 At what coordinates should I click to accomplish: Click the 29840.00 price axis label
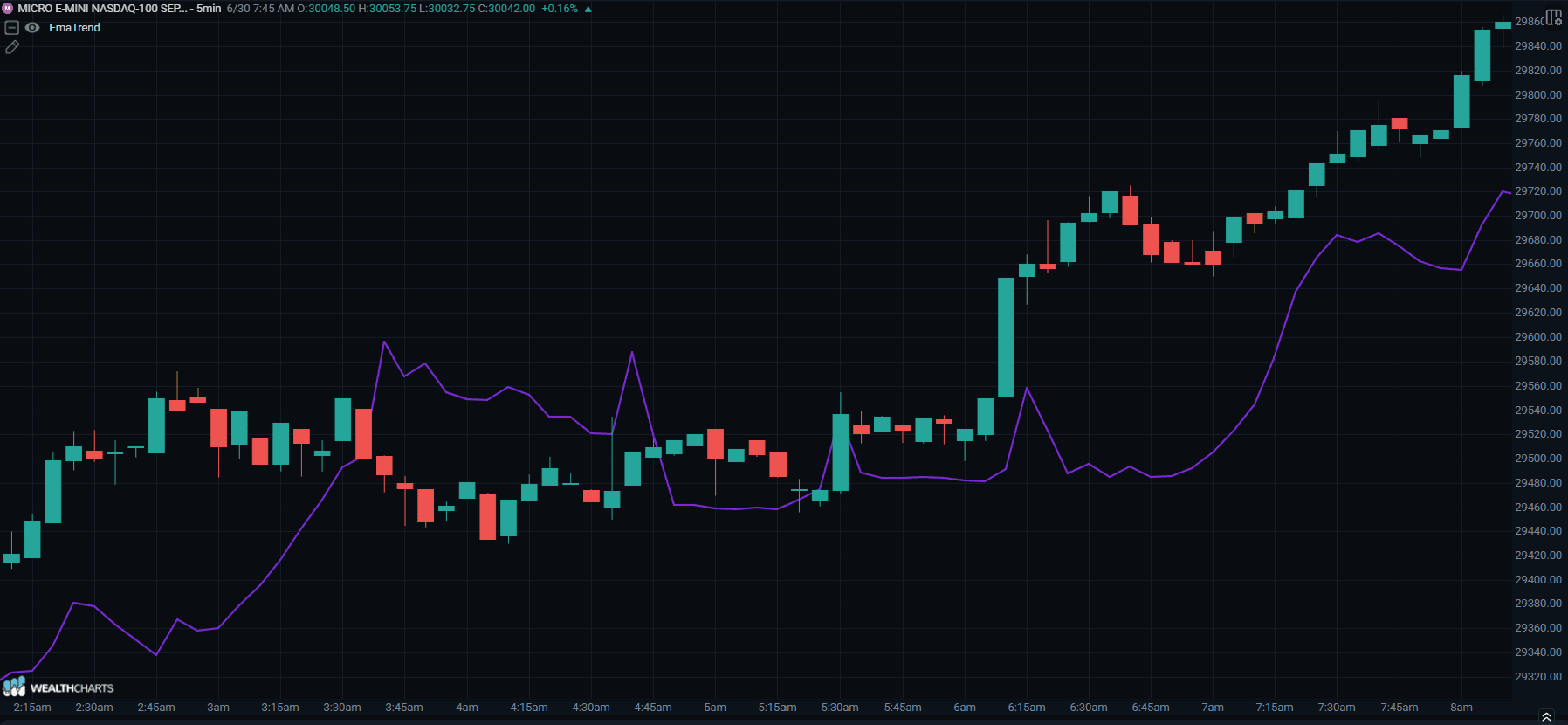coord(1538,46)
